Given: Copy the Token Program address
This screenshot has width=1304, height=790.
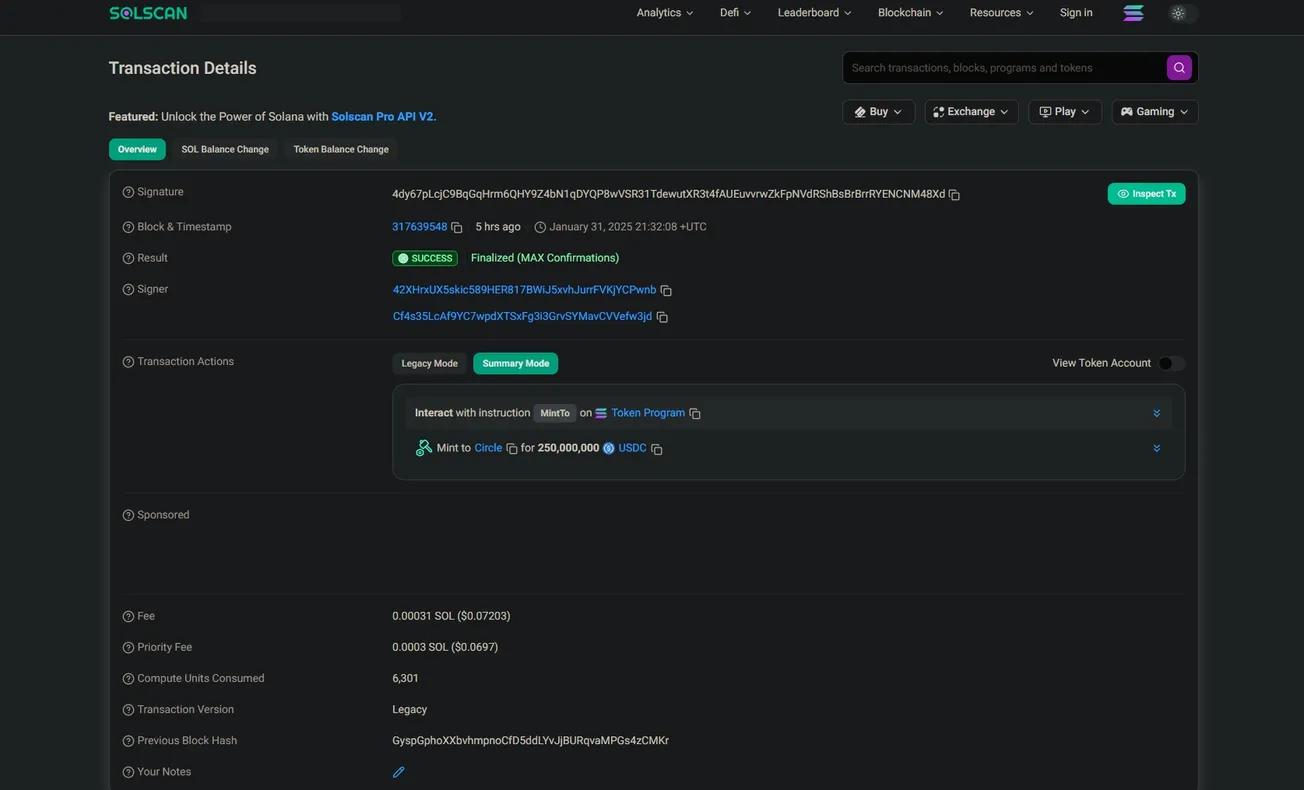Looking at the screenshot, I should coord(695,414).
